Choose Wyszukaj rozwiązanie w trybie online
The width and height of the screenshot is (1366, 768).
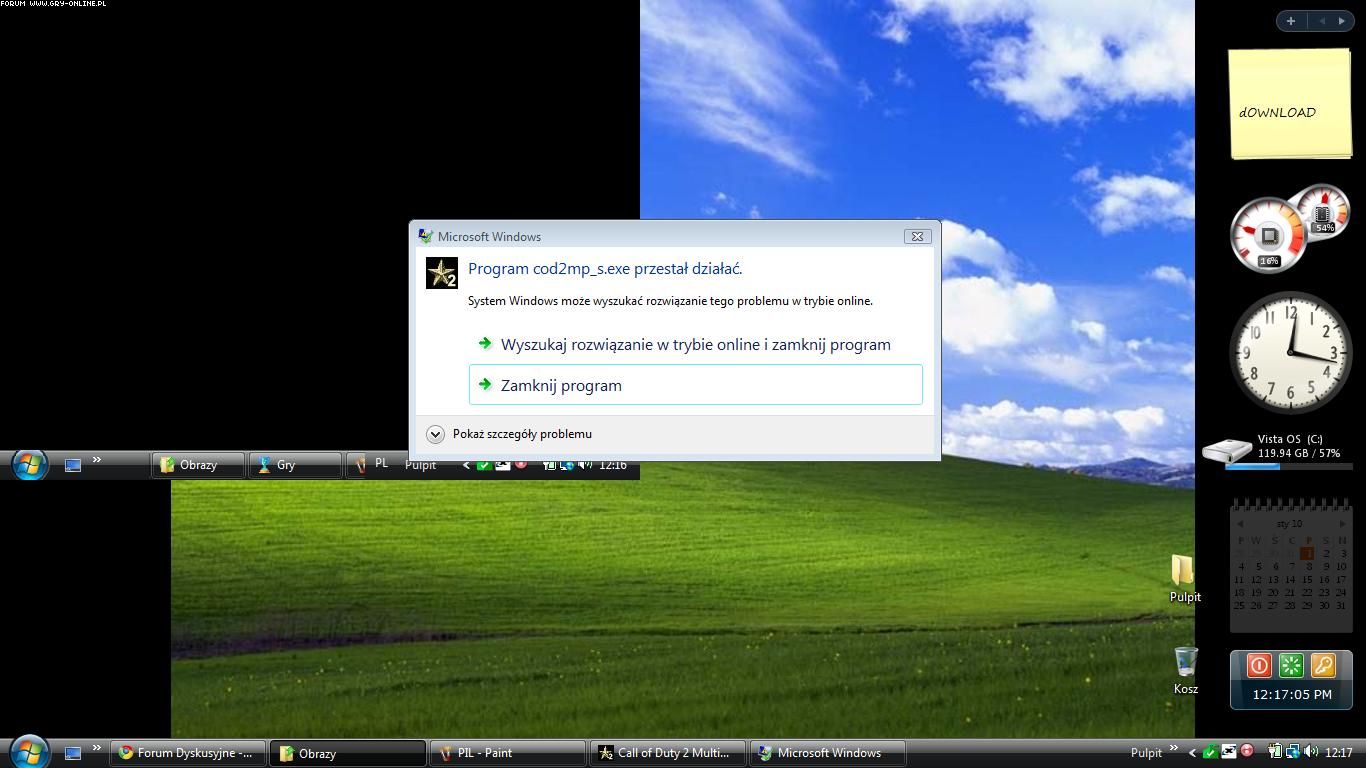click(694, 344)
